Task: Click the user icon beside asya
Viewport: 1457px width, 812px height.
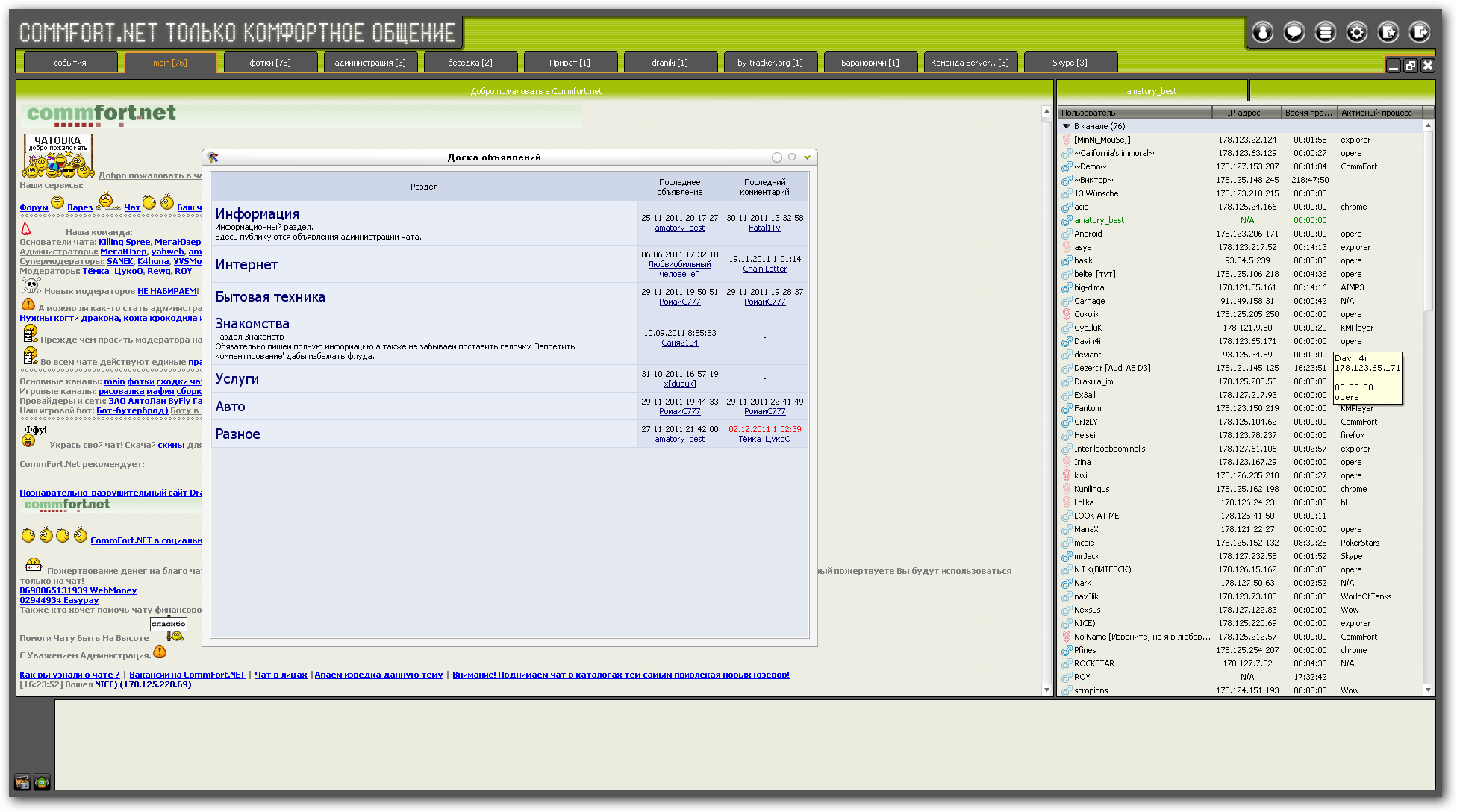Action: 1067,247
